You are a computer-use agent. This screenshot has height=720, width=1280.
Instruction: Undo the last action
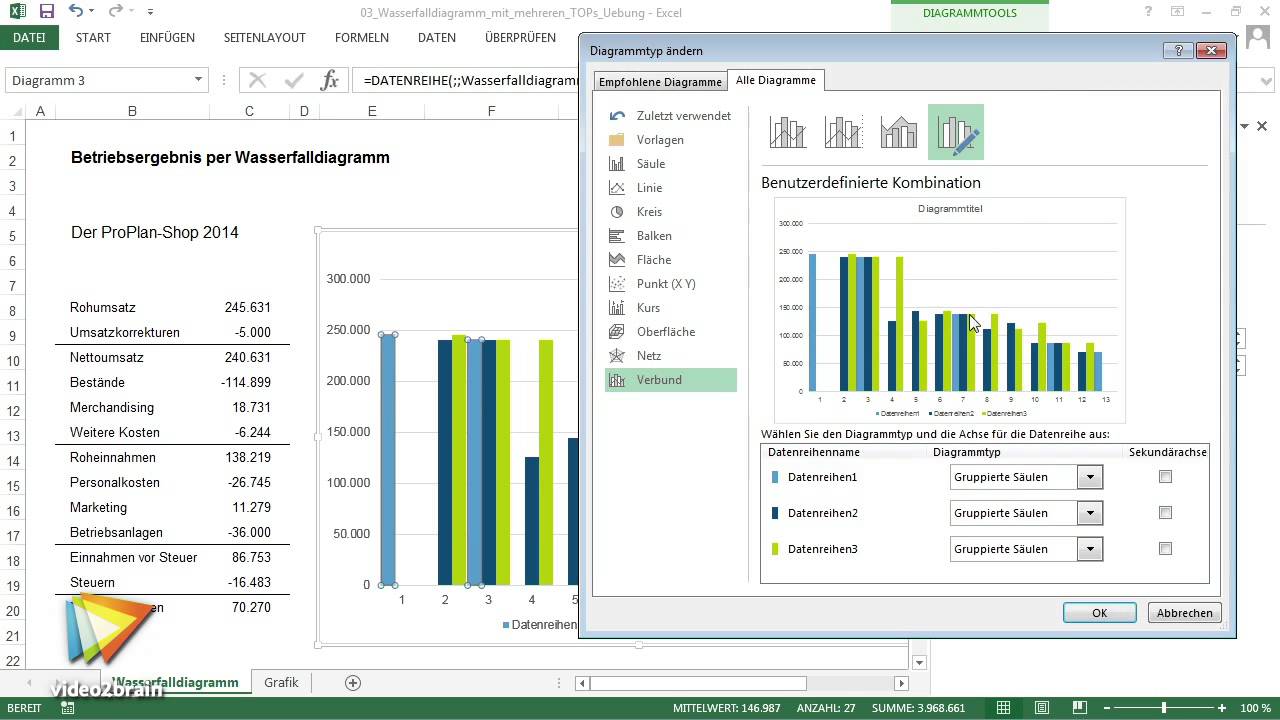pos(77,12)
